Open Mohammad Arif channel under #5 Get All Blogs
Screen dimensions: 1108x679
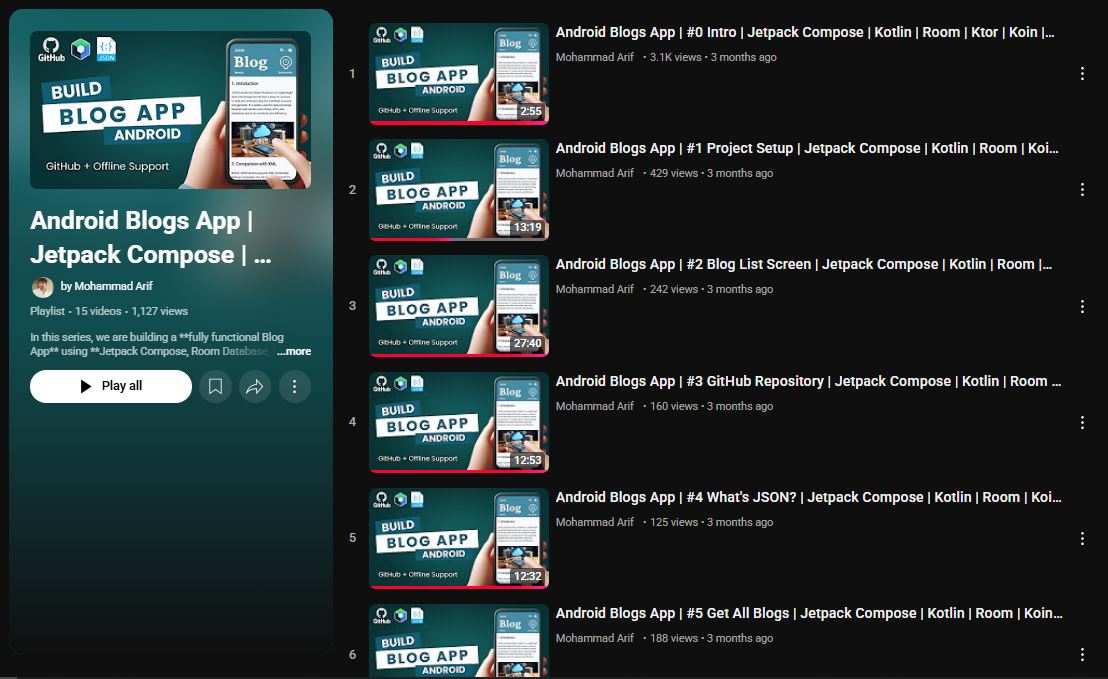coord(594,638)
